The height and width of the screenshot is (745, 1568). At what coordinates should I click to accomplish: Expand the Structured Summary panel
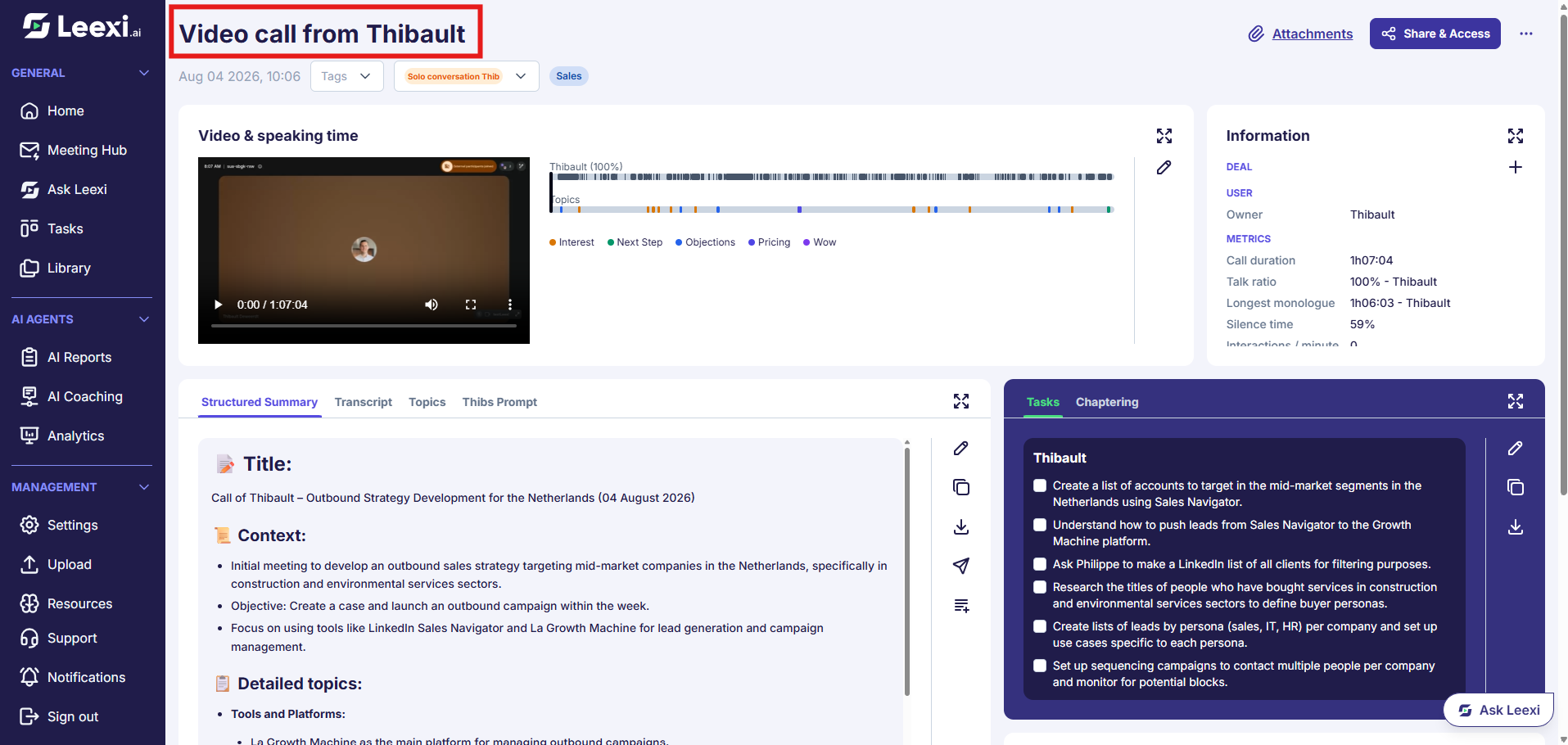(960, 401)
